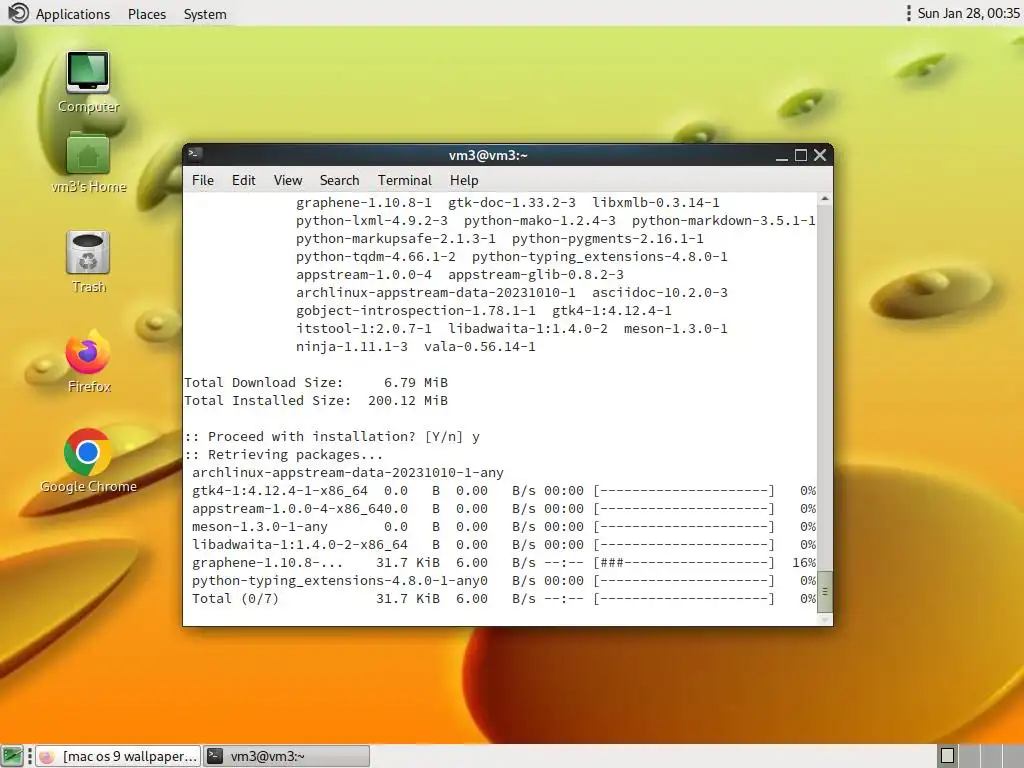The height and width of the screenshot is (768, 1024).
Task: Click 'appstream-glib-0.8.2-3' package name
Action: coord(536,275)
